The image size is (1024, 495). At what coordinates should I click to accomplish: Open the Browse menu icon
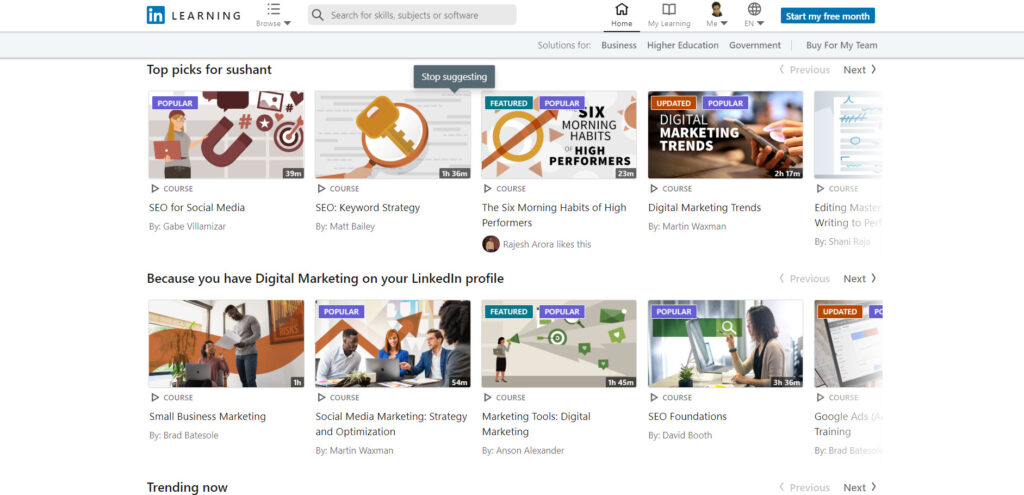[274, 9]
